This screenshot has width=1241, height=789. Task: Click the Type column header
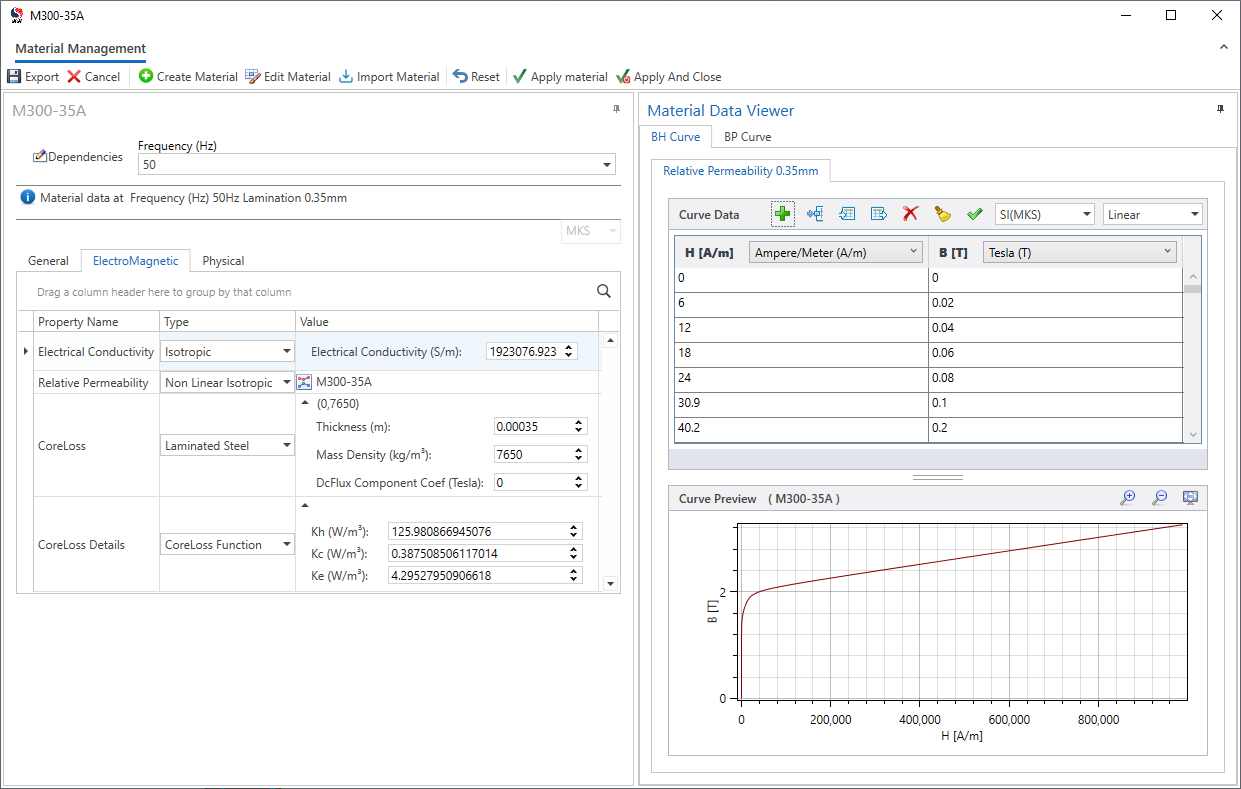227,321
